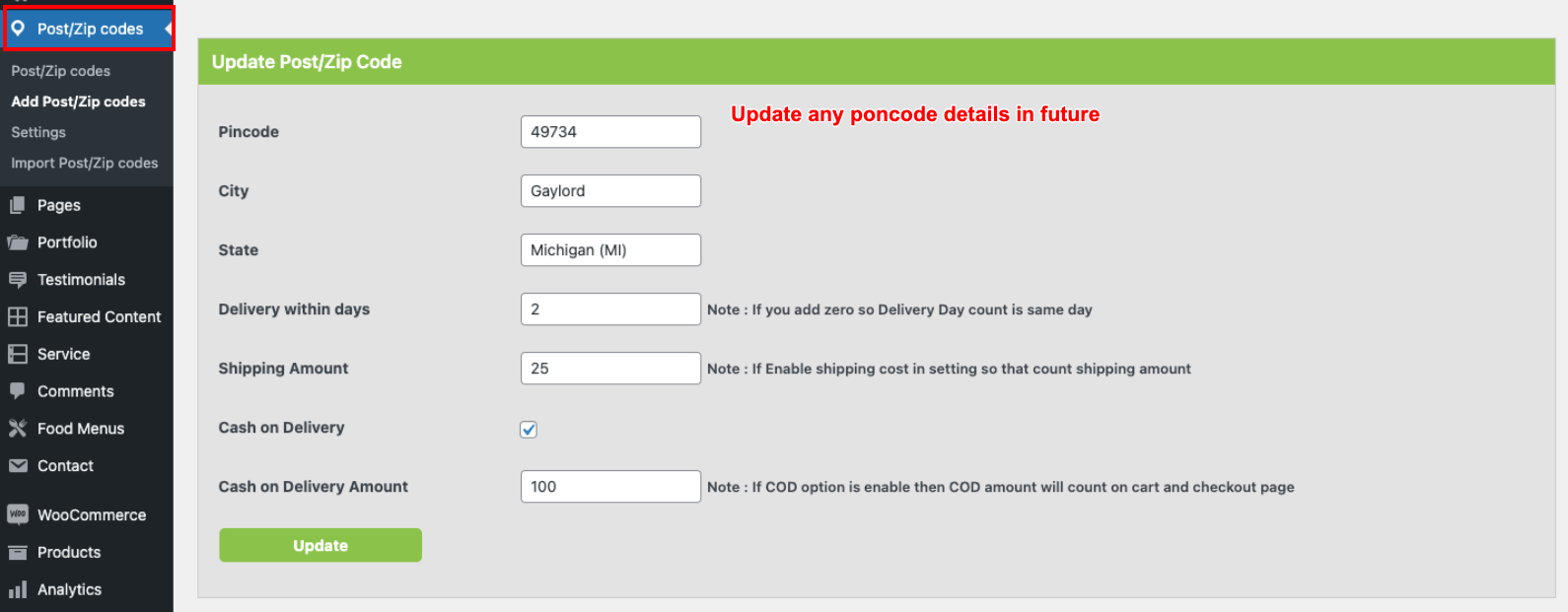Screen dimensions: 1568x612
Task: Click the Food Menus utensils icon
Action: [x=18, y=429]
